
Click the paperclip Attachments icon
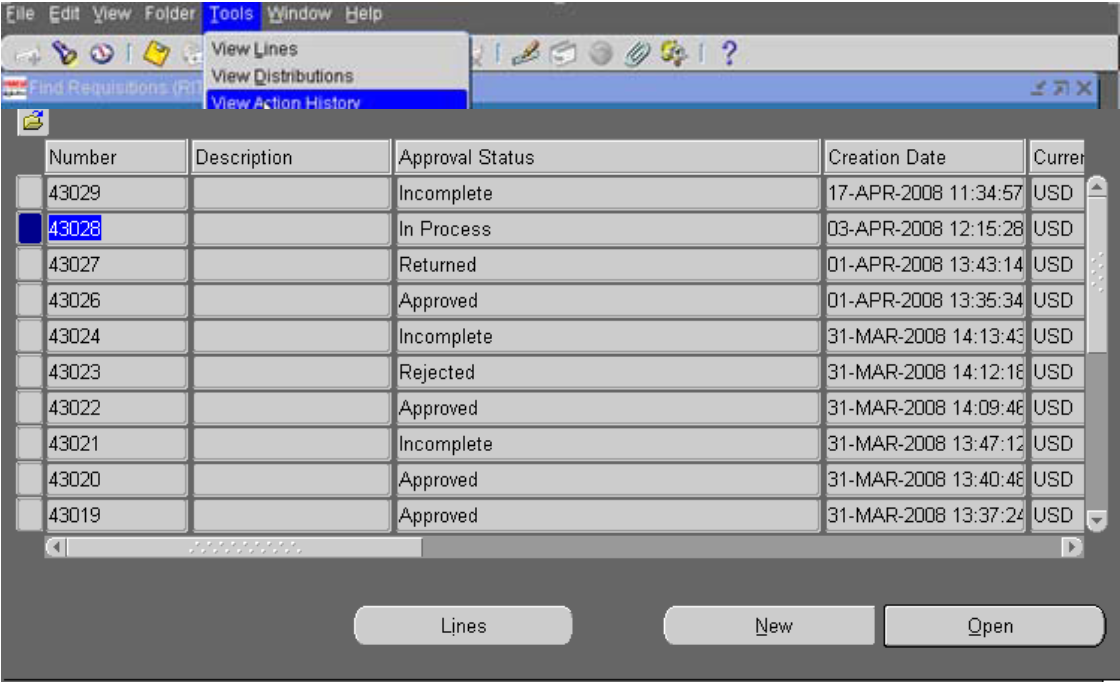click(634, 48)
